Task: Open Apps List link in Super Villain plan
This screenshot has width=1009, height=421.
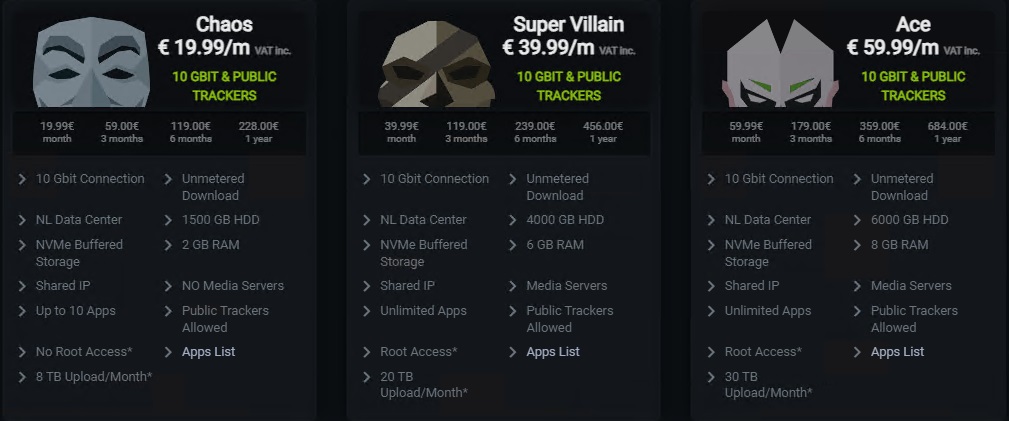Action: (x=553, y=352)
